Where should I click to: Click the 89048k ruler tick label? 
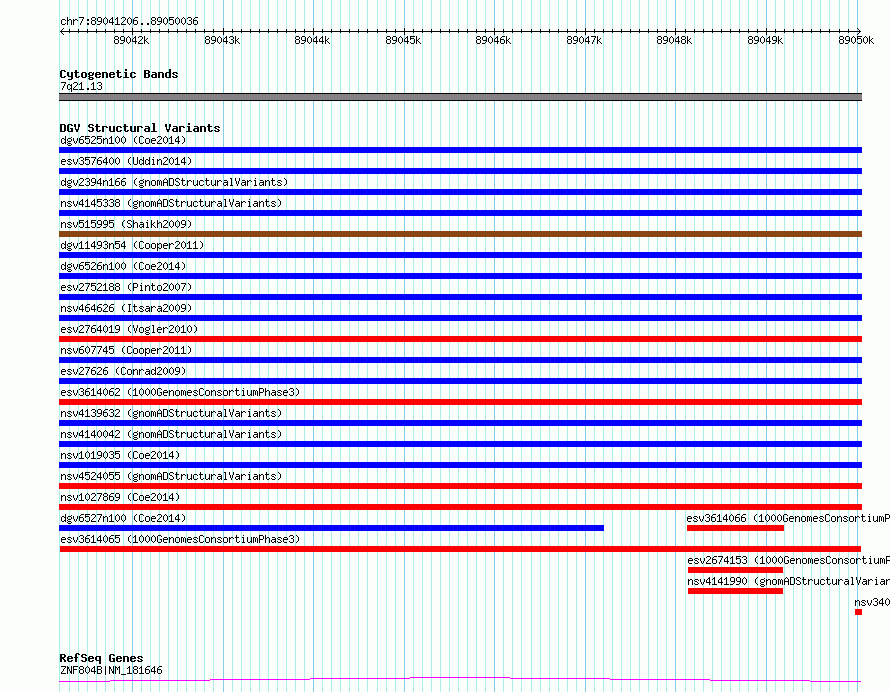pos(674,40)
